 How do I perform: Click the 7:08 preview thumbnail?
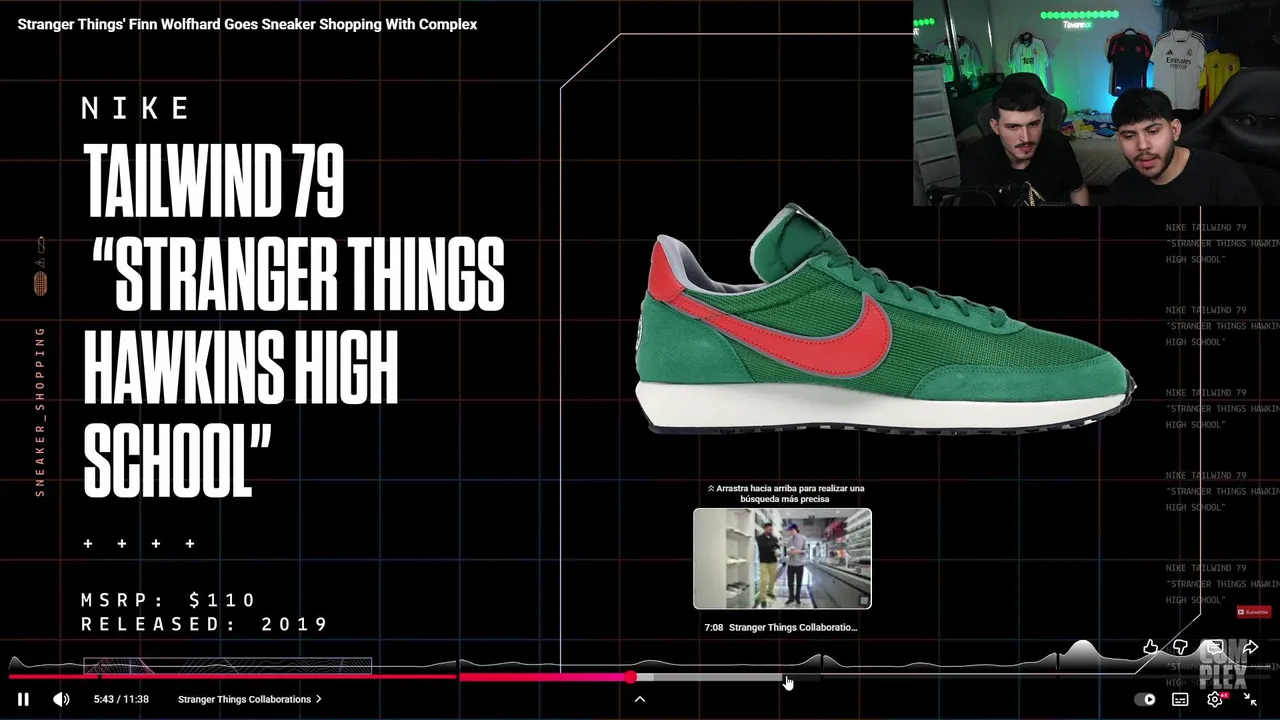coord(782,558)
